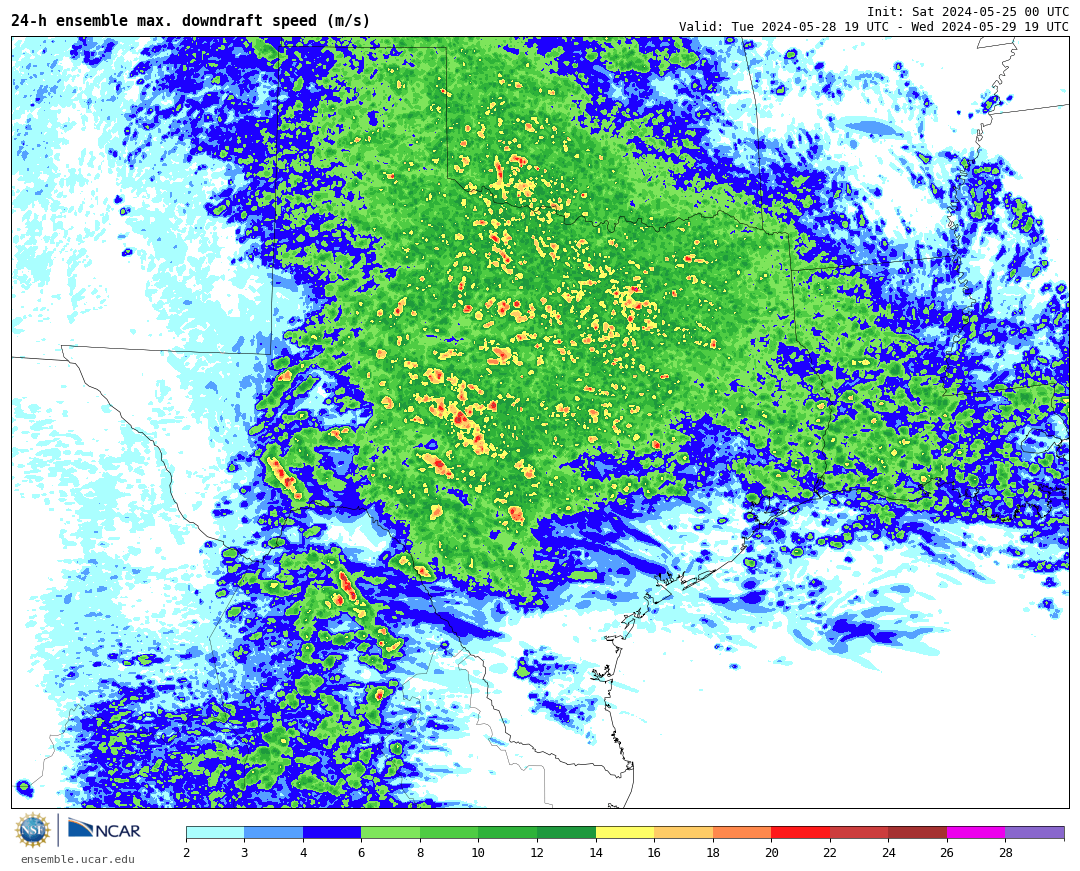Select the Init date text line

tap(968, 12)
